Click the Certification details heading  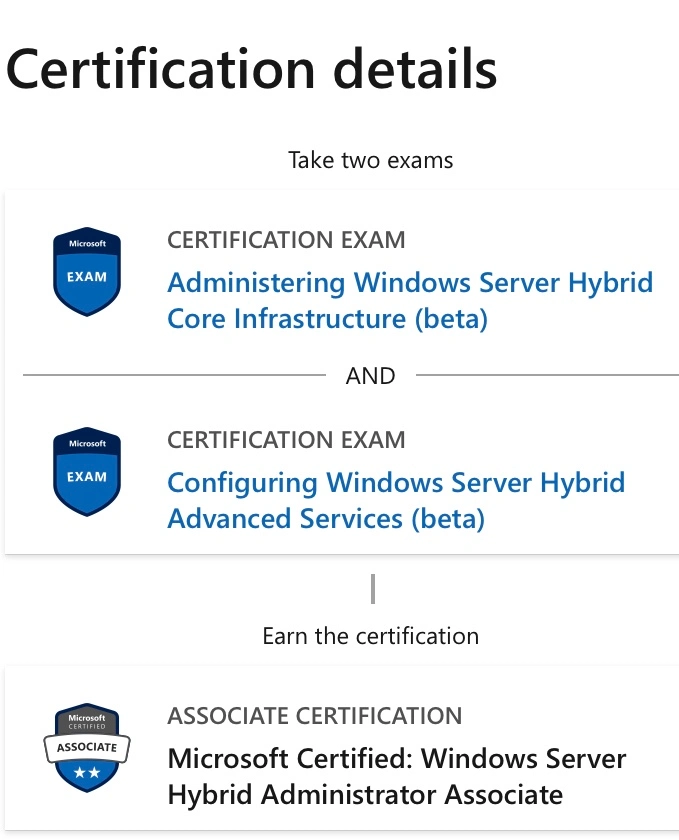pyautogui.click(x=251, y=69)
